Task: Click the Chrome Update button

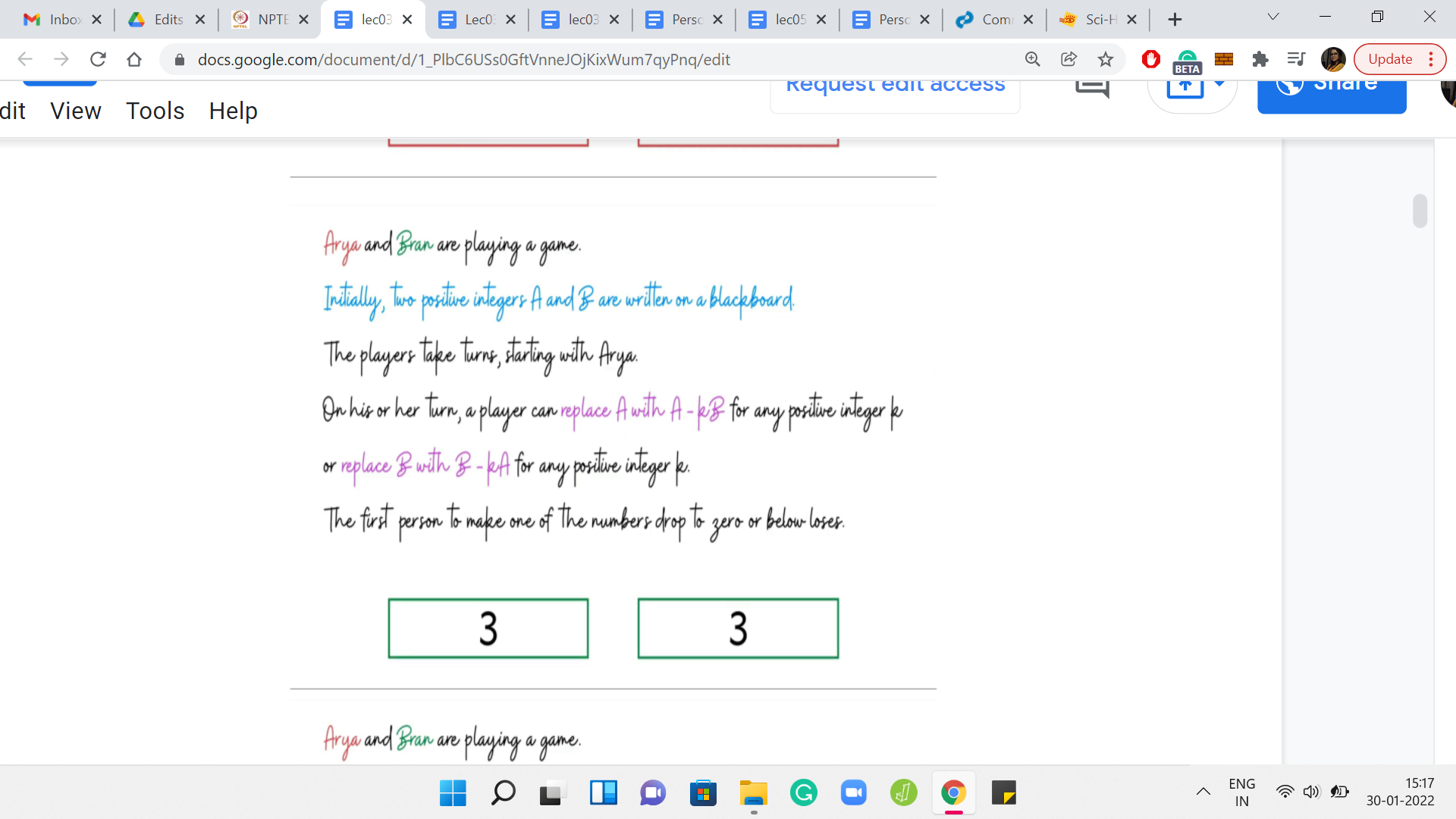Action: (x=1390, y=59)
